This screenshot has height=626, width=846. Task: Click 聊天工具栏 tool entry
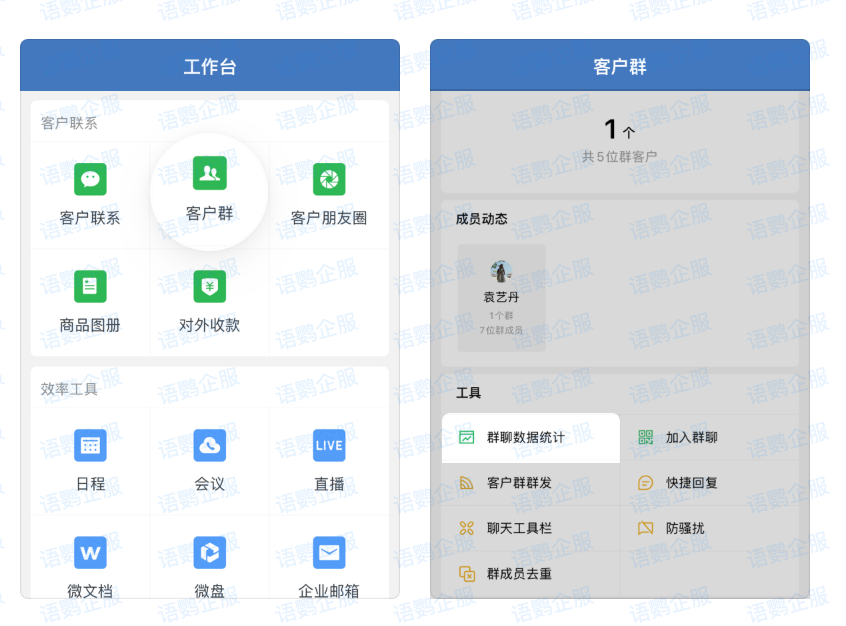[x=518, y=528]
